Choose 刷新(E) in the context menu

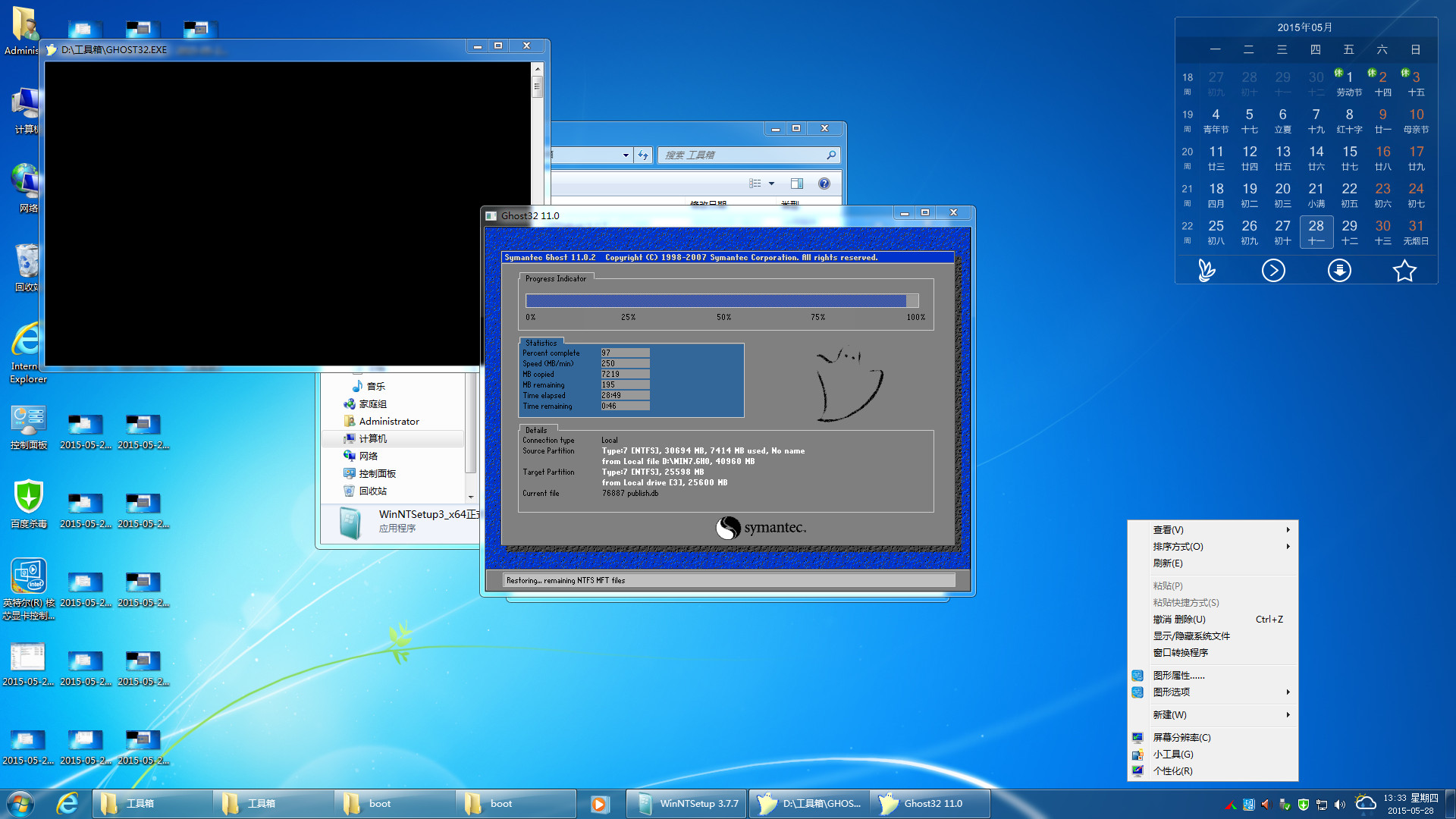(x=1213, y=563)
